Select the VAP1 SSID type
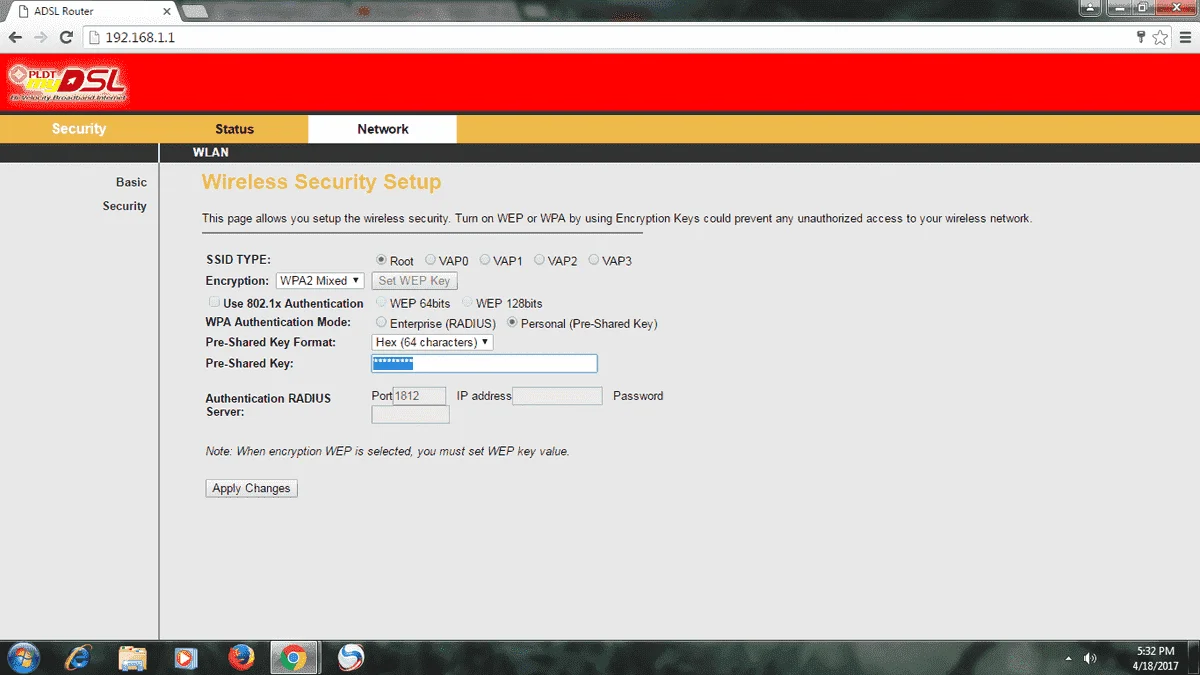Image resolution: width=1200 pixels, height=675 pixels. point(485,260)
